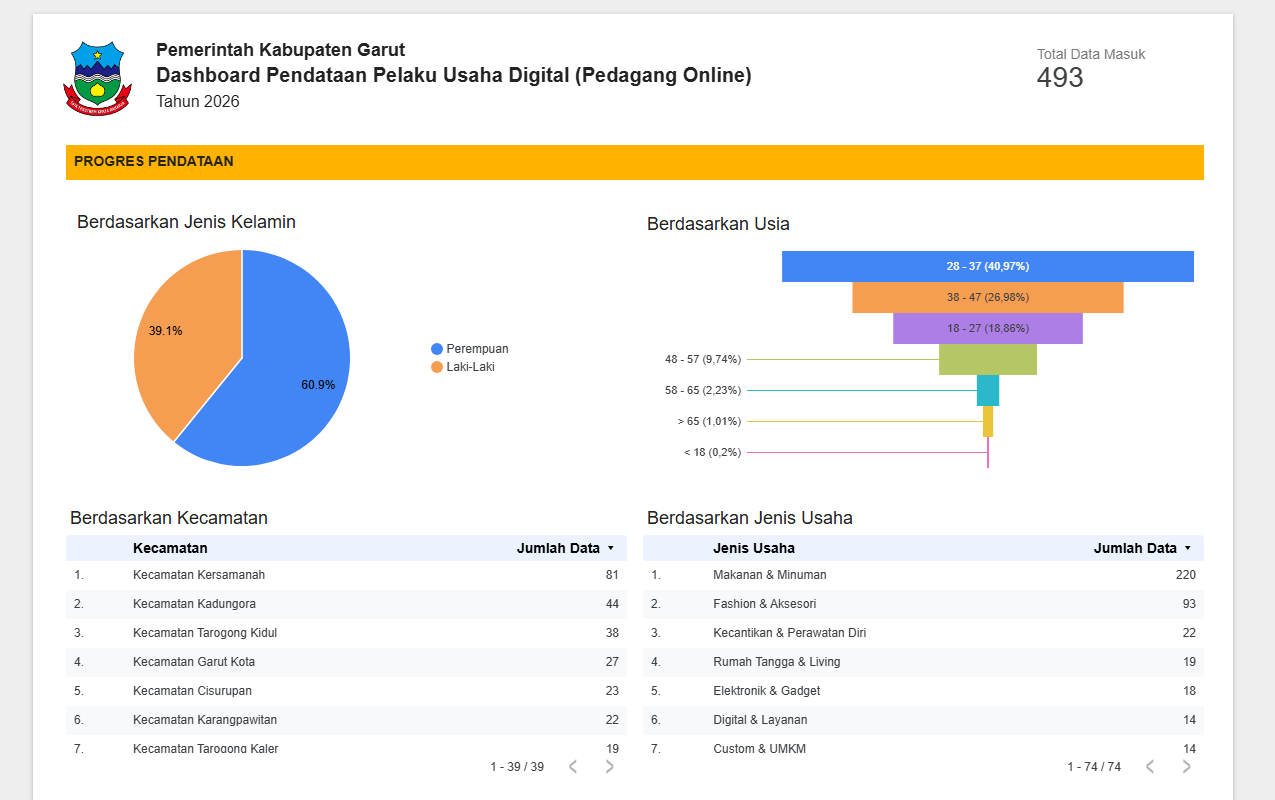Screen dimensions: 1275x800
Task: Select the Kecamatan Kadungora row
Action: click(346, 604)
